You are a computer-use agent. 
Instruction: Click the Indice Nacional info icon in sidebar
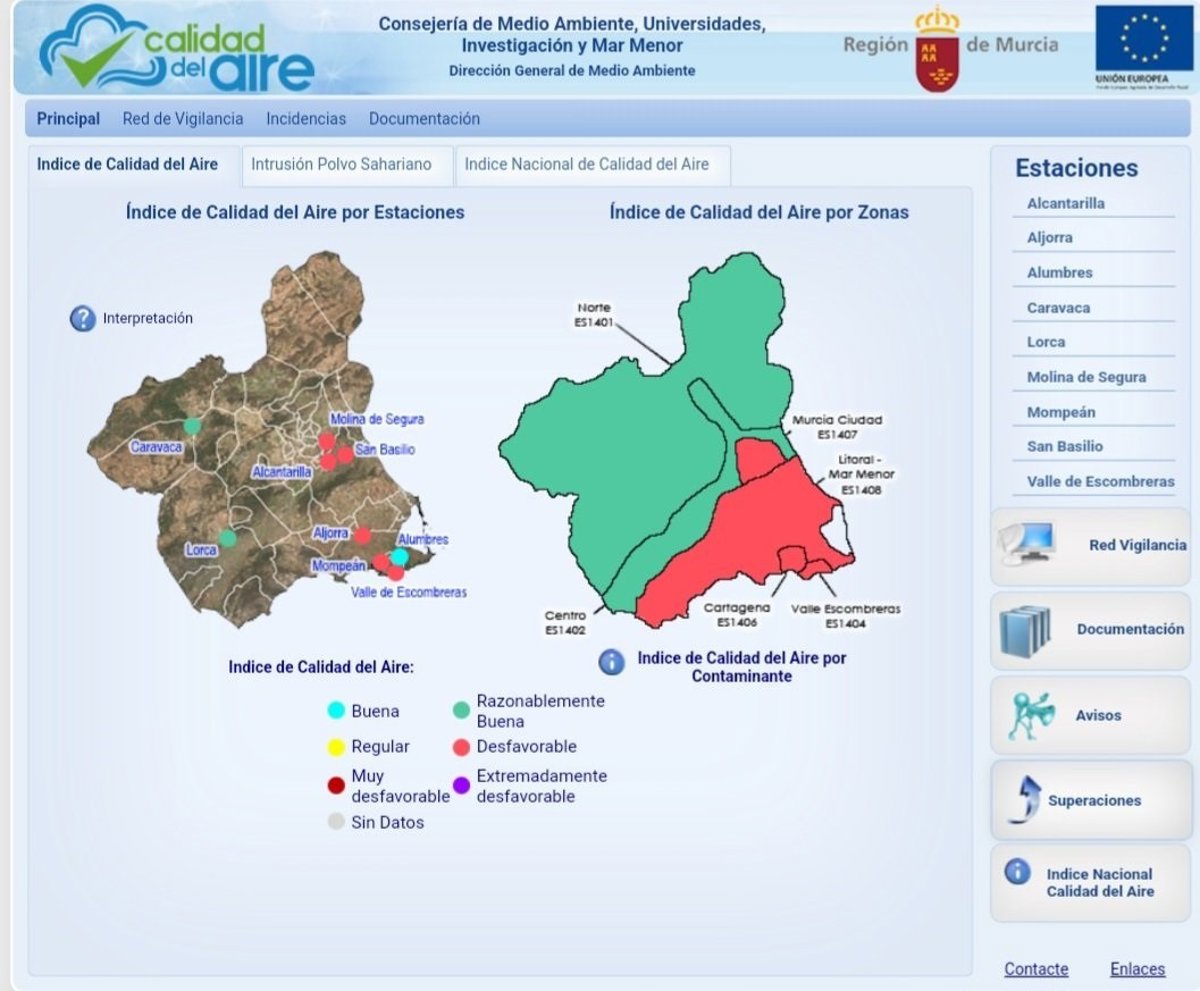(x=1017, y=873)
